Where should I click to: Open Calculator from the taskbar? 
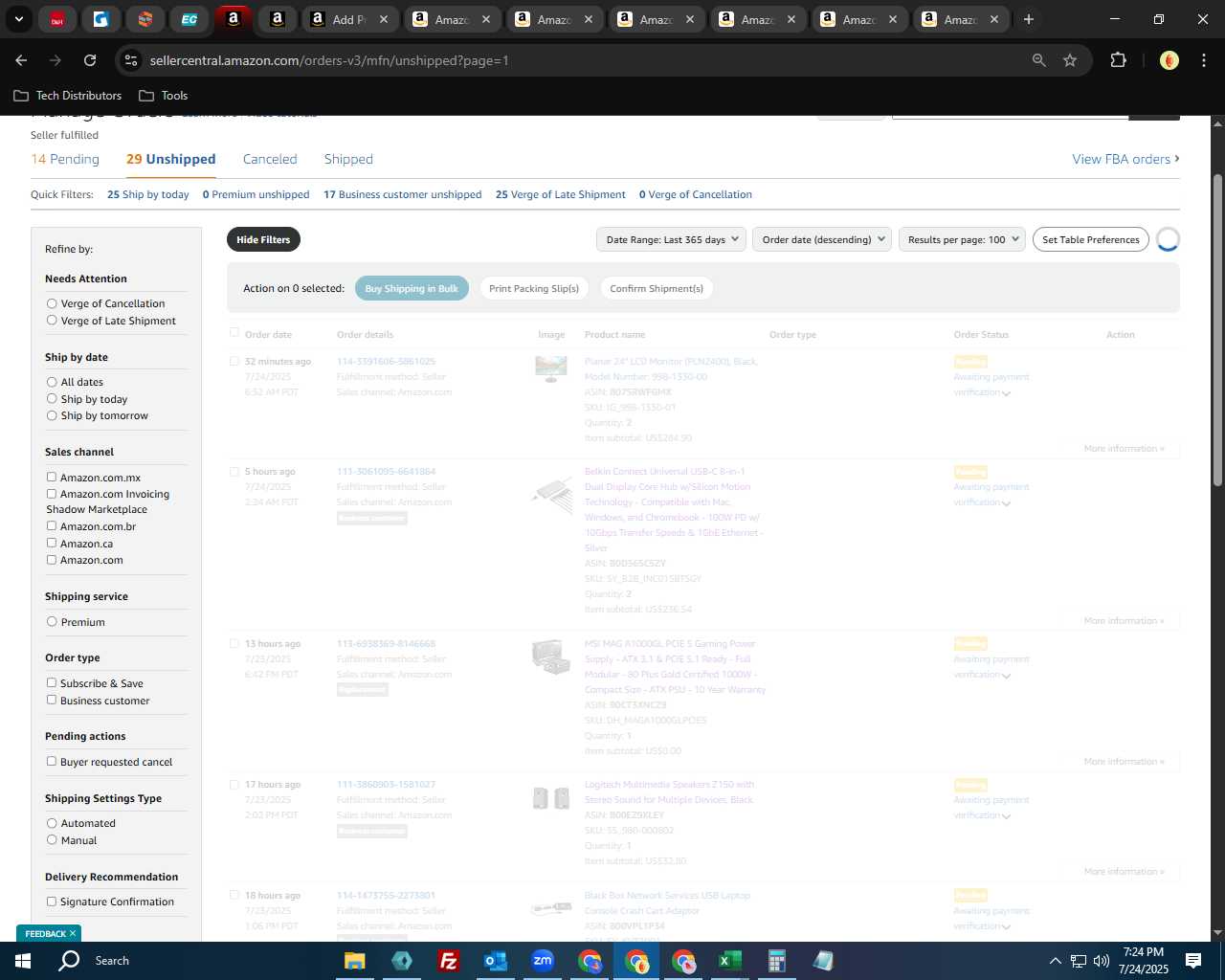click(776, 961)
